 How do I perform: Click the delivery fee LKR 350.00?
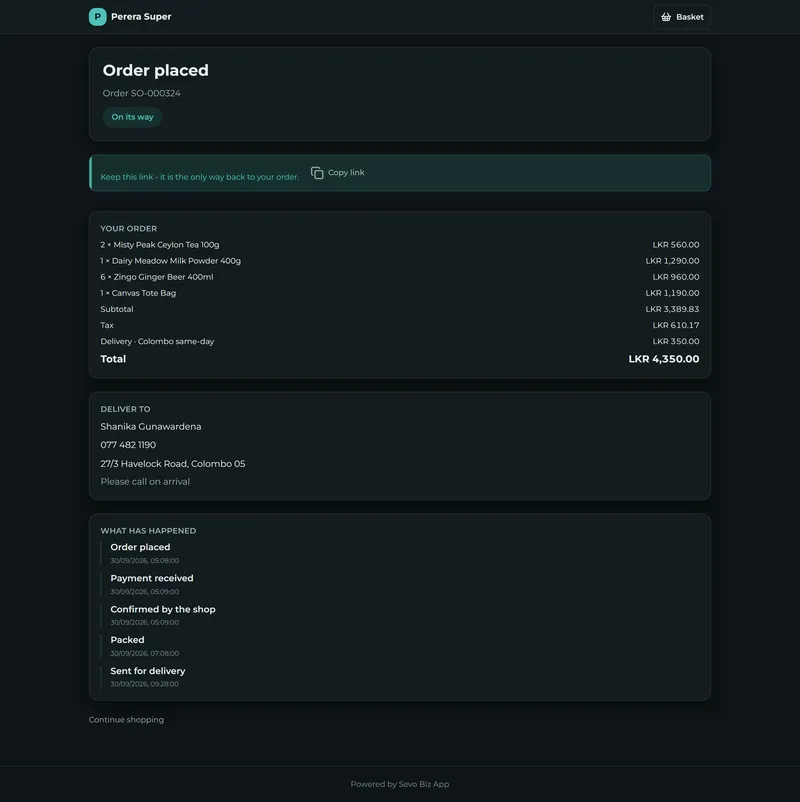pyautogui.click(x=676, y=341)
